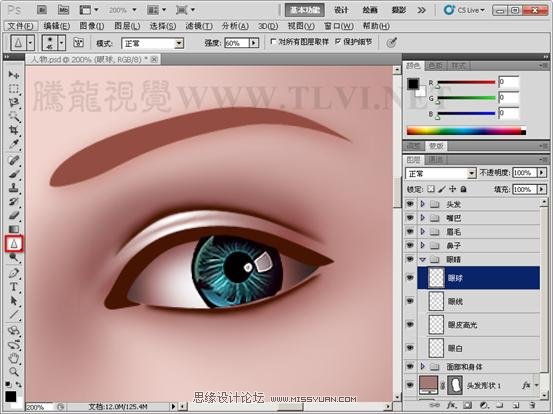Expand the 鼻子 layer group
553x414 pixels.
point(423,245)
